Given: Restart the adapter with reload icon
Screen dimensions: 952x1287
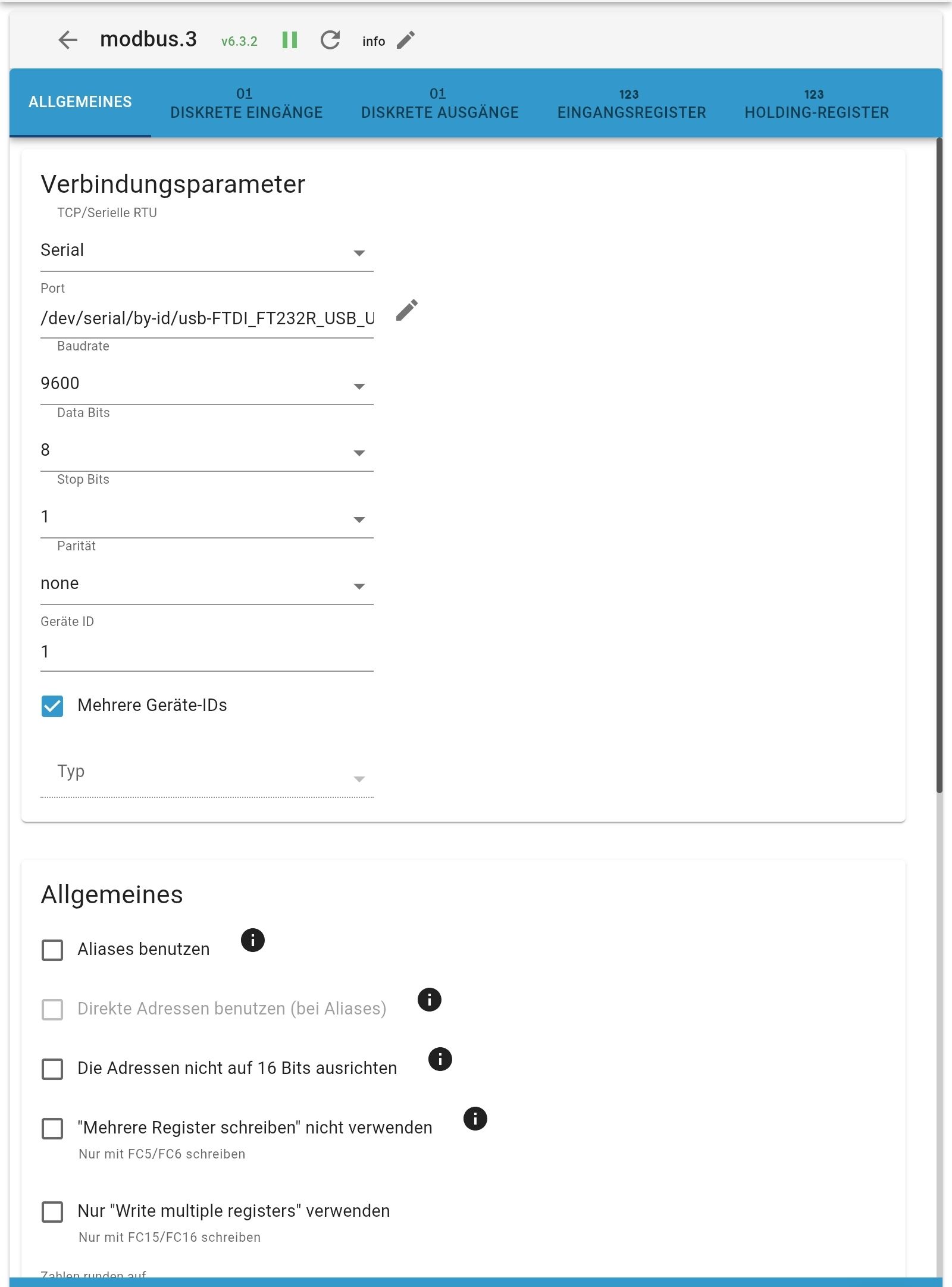Looking at the screenshot, I should click(x=330, y=40).
